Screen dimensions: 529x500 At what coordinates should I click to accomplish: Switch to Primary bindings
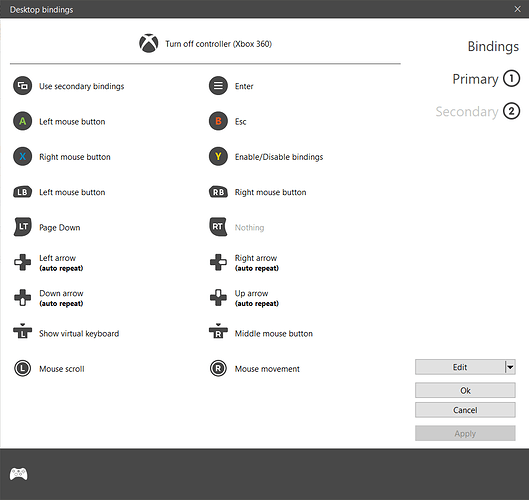click(486, 79)
